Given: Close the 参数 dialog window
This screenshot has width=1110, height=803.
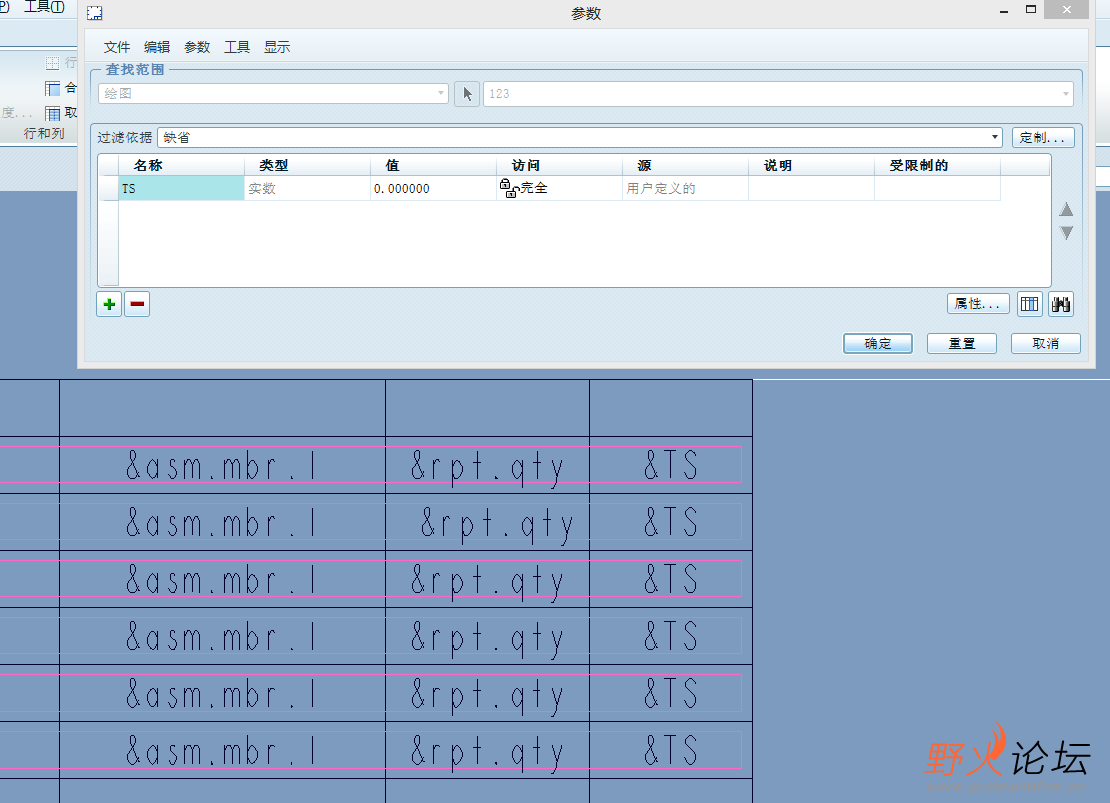Looking at the screenshot, I should point(1067,9).
